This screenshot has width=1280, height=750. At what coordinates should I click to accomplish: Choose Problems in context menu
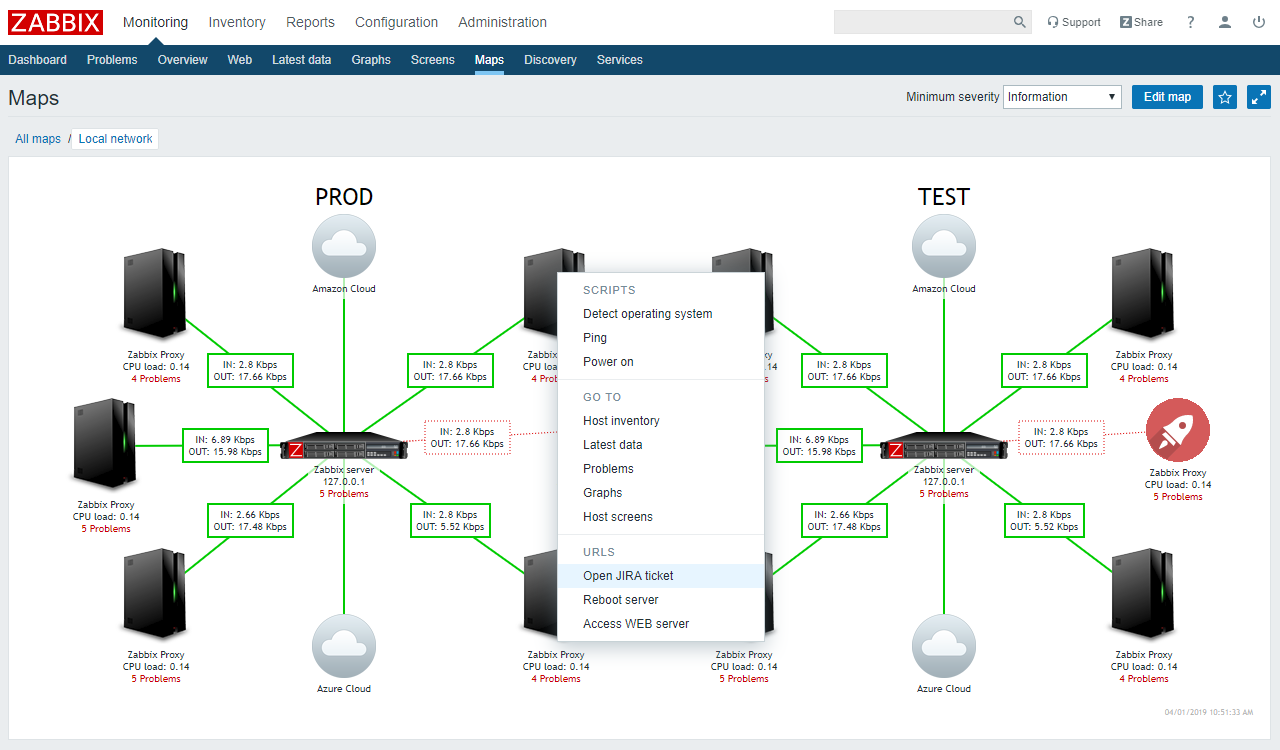[x=661, y=469]
